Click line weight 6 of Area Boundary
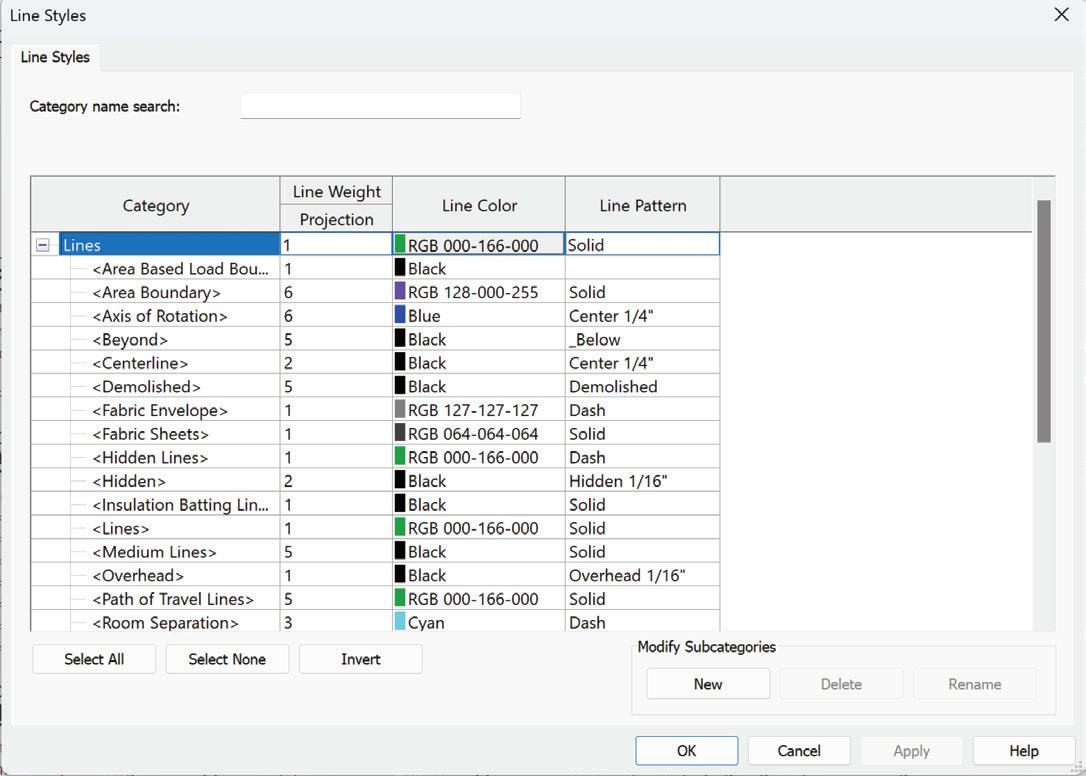Screen dimensions: 1086x776 pos(336,292)
